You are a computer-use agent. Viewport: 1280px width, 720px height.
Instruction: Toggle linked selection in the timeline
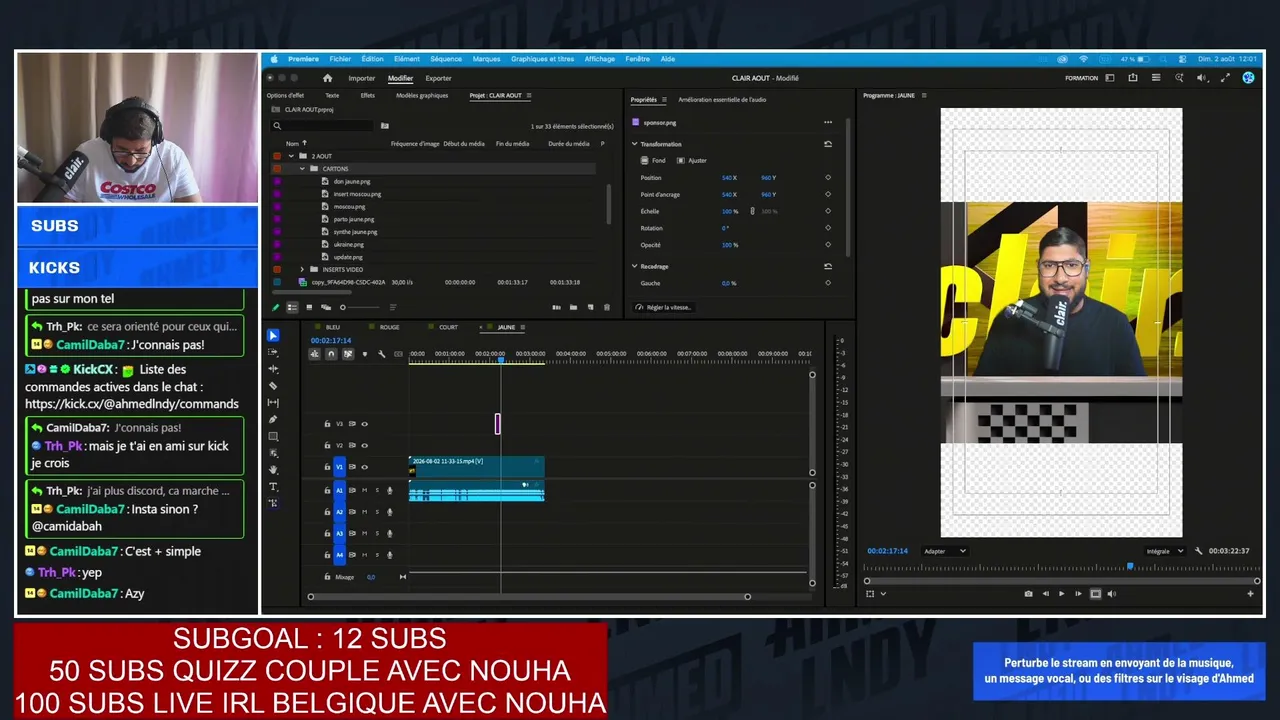pos(348,354)
